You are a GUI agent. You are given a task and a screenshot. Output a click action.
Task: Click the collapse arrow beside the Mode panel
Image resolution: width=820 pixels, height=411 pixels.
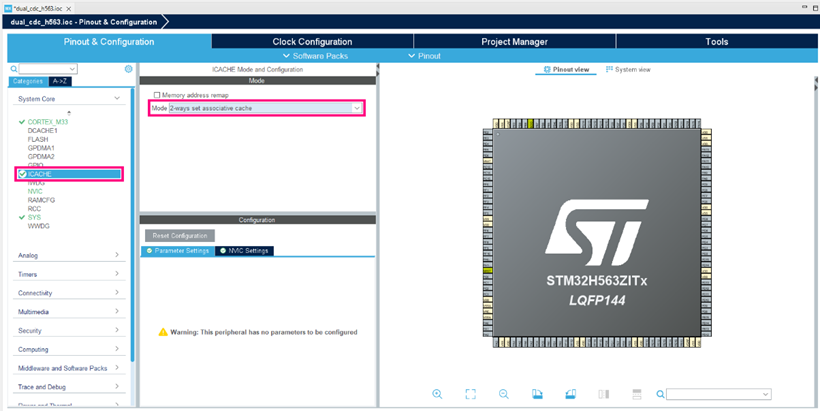(377, 67)
